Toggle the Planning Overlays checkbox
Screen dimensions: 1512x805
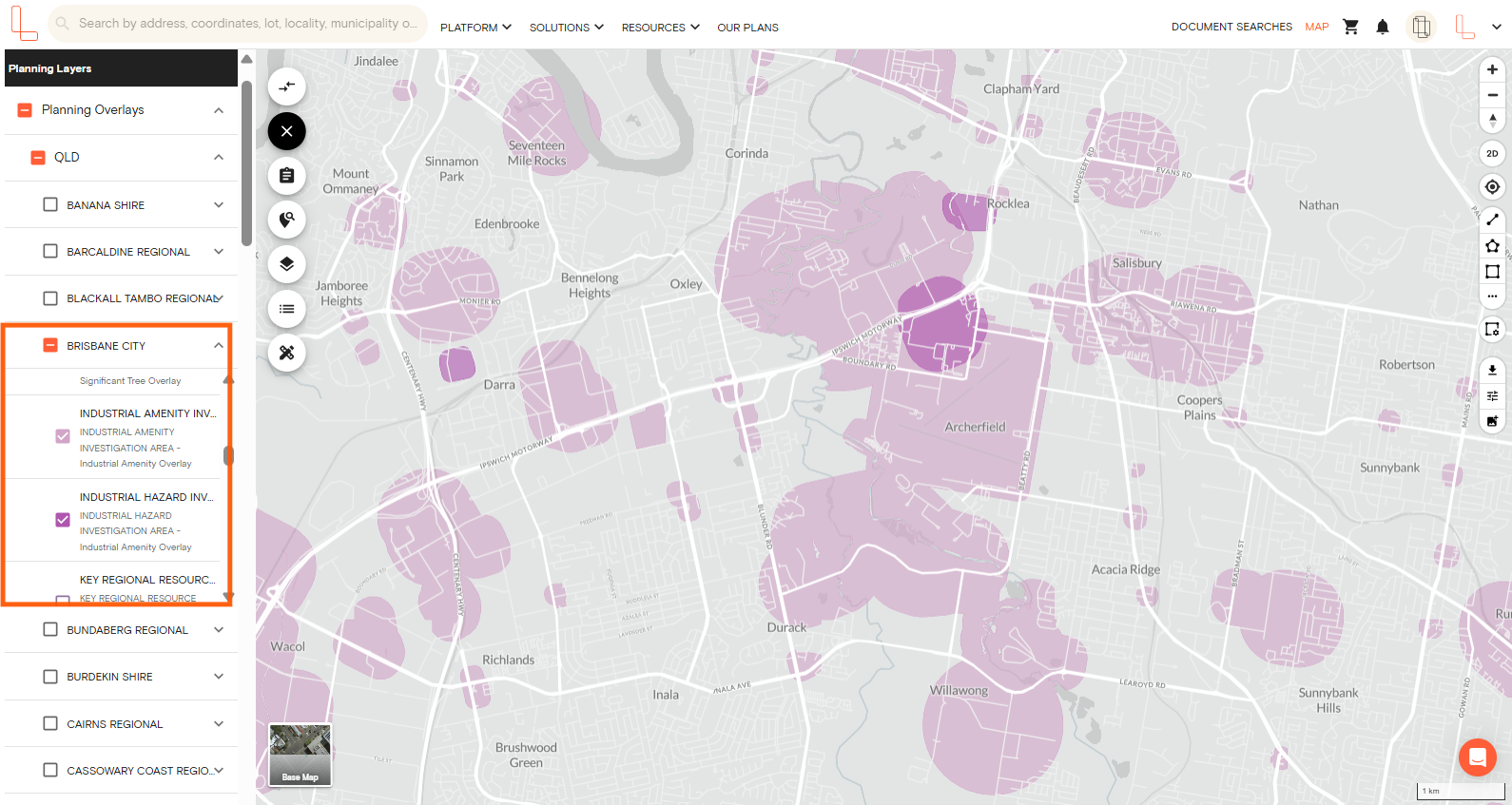(x=26, y=110)
